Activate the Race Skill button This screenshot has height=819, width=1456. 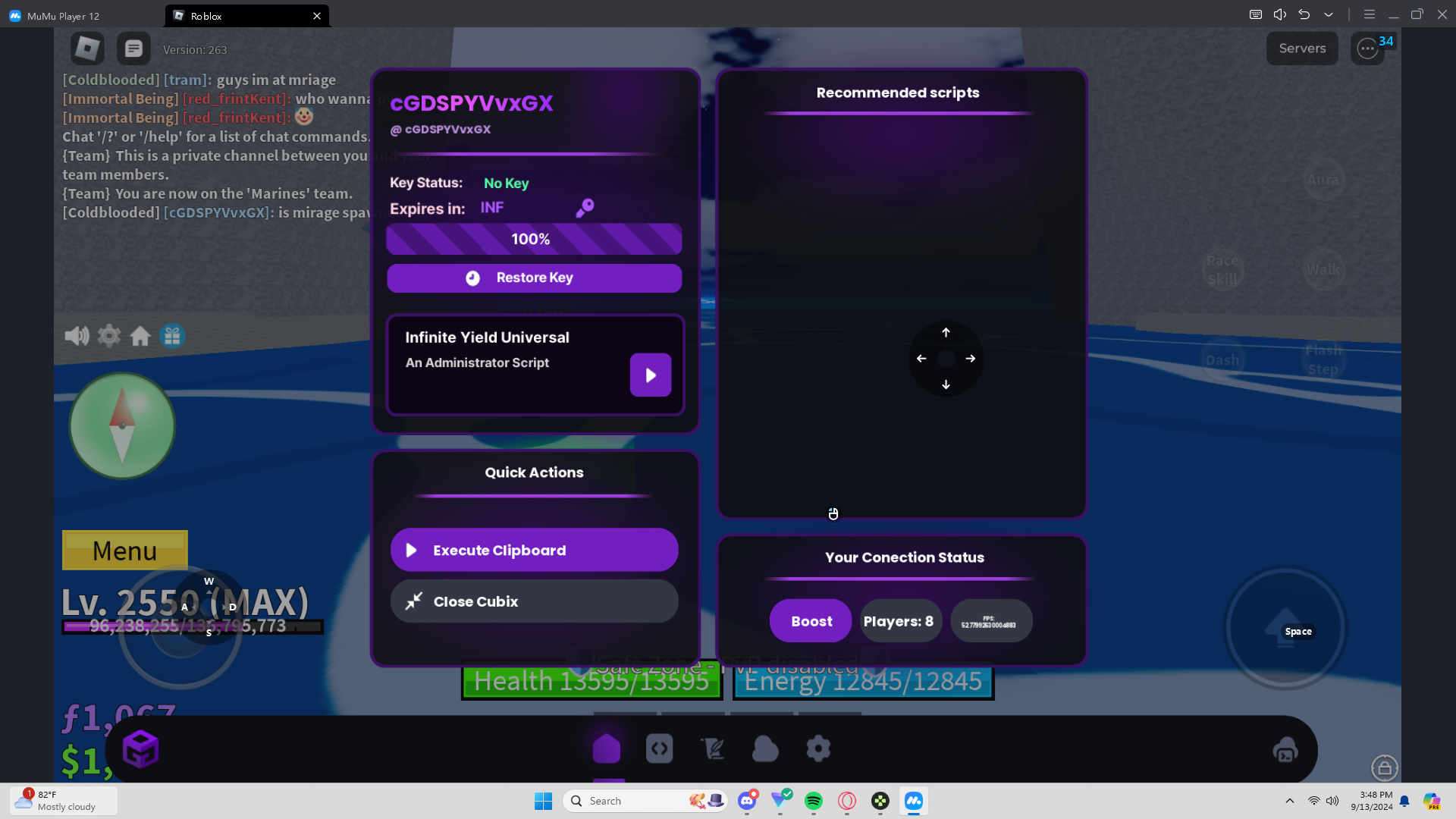1223,270
